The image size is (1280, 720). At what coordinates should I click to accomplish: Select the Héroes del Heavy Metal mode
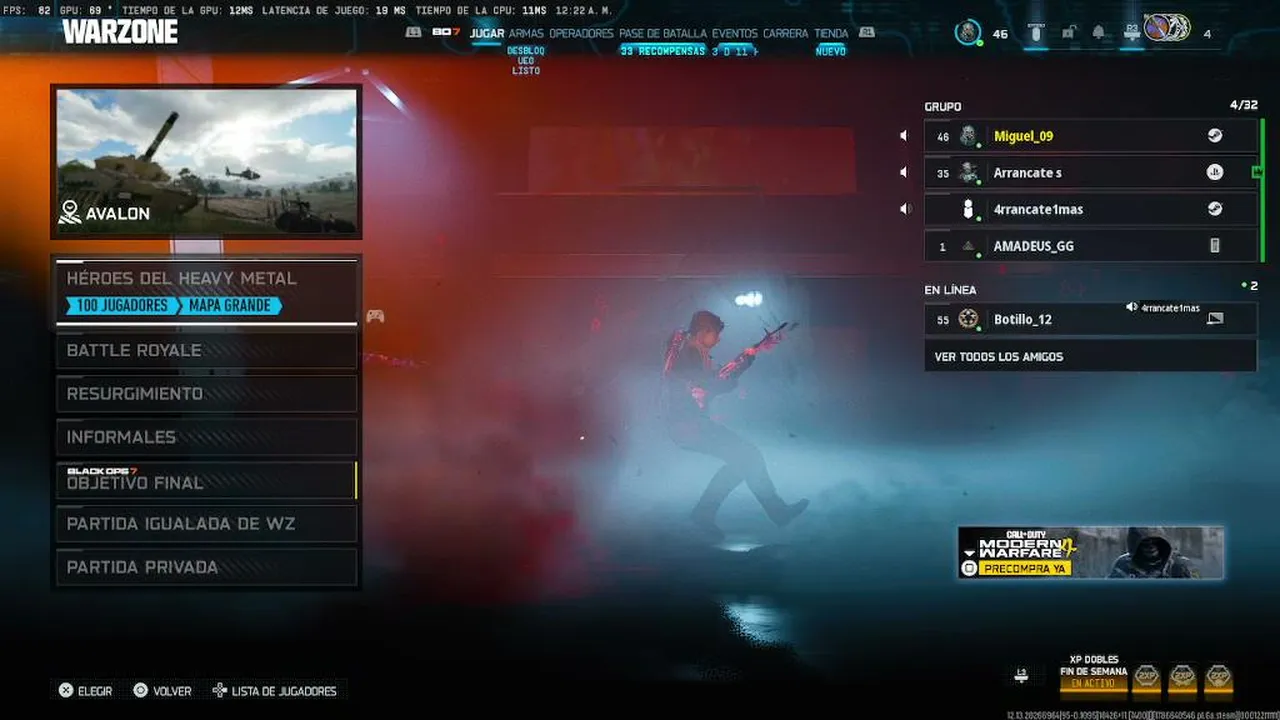[x=206, y=291]
